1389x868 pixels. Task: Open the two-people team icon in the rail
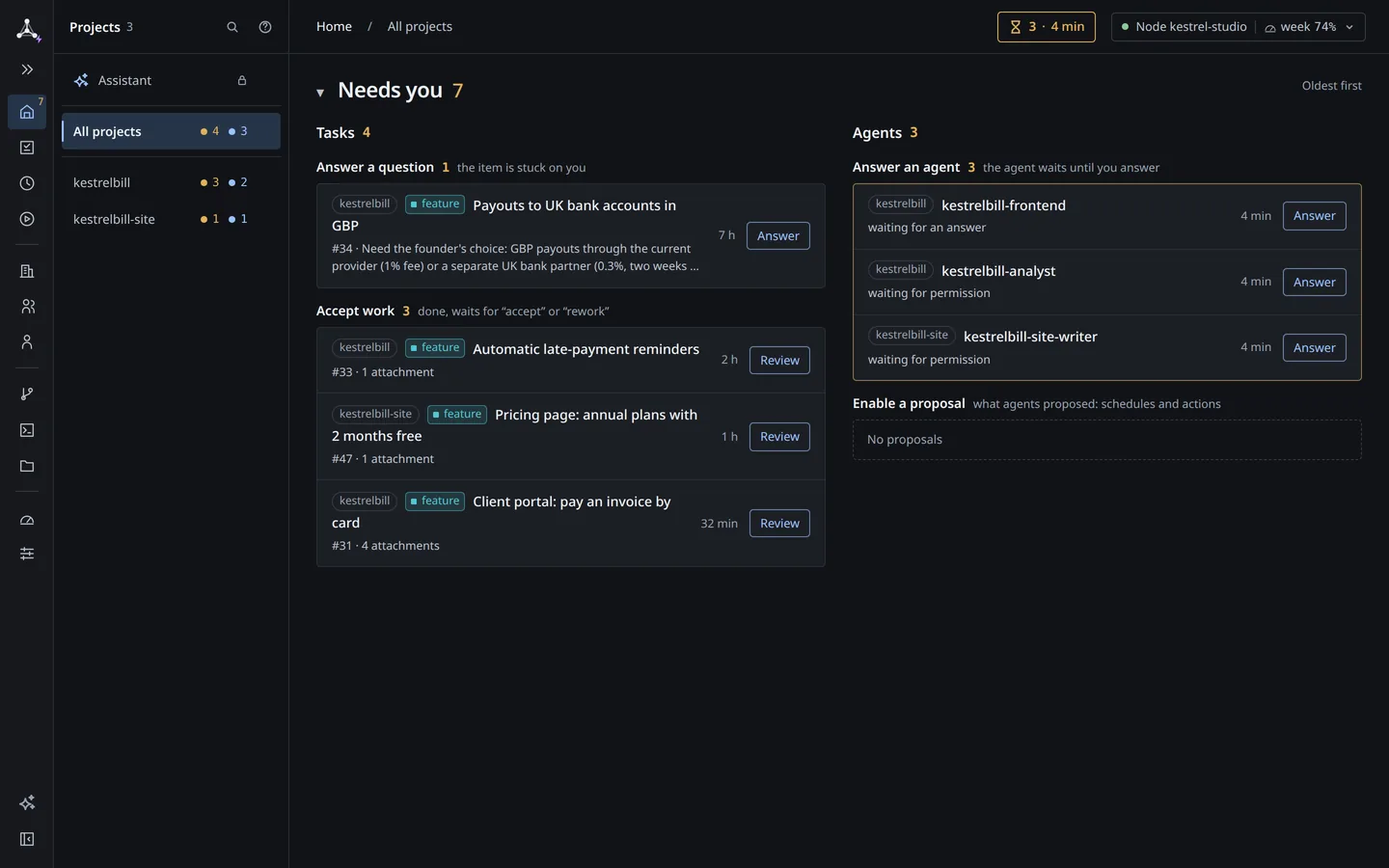tap(27, 307)
